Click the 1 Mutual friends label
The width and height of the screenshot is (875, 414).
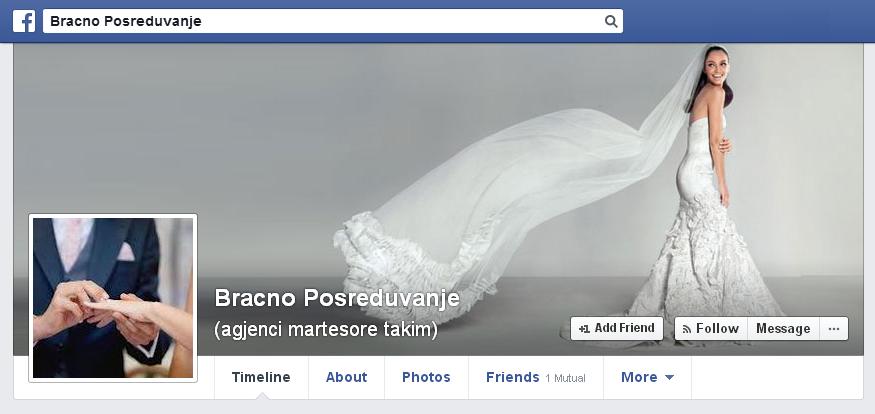click(x=566, y=378)
